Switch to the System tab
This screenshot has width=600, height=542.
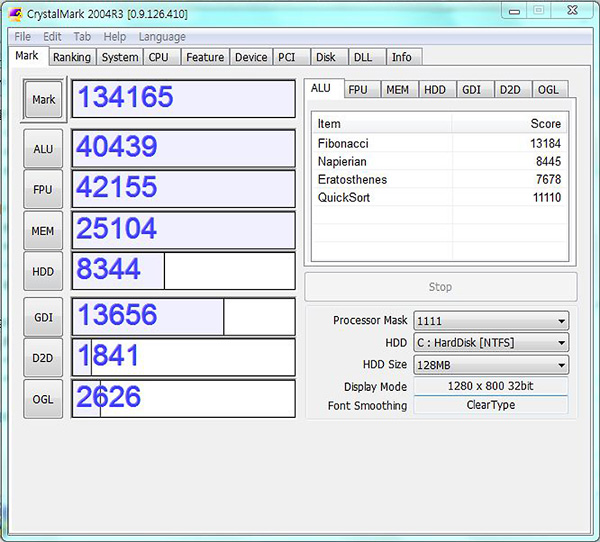click(120, 57)
